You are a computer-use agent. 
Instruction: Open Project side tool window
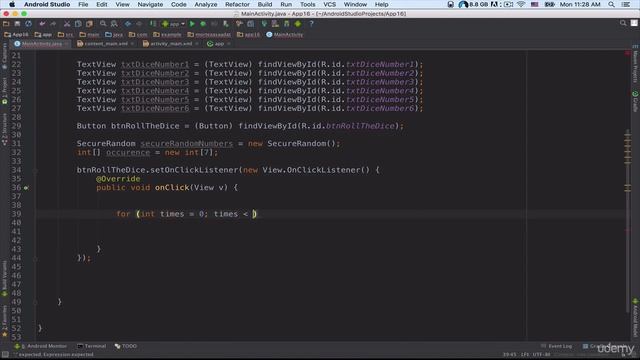[4, 91]
